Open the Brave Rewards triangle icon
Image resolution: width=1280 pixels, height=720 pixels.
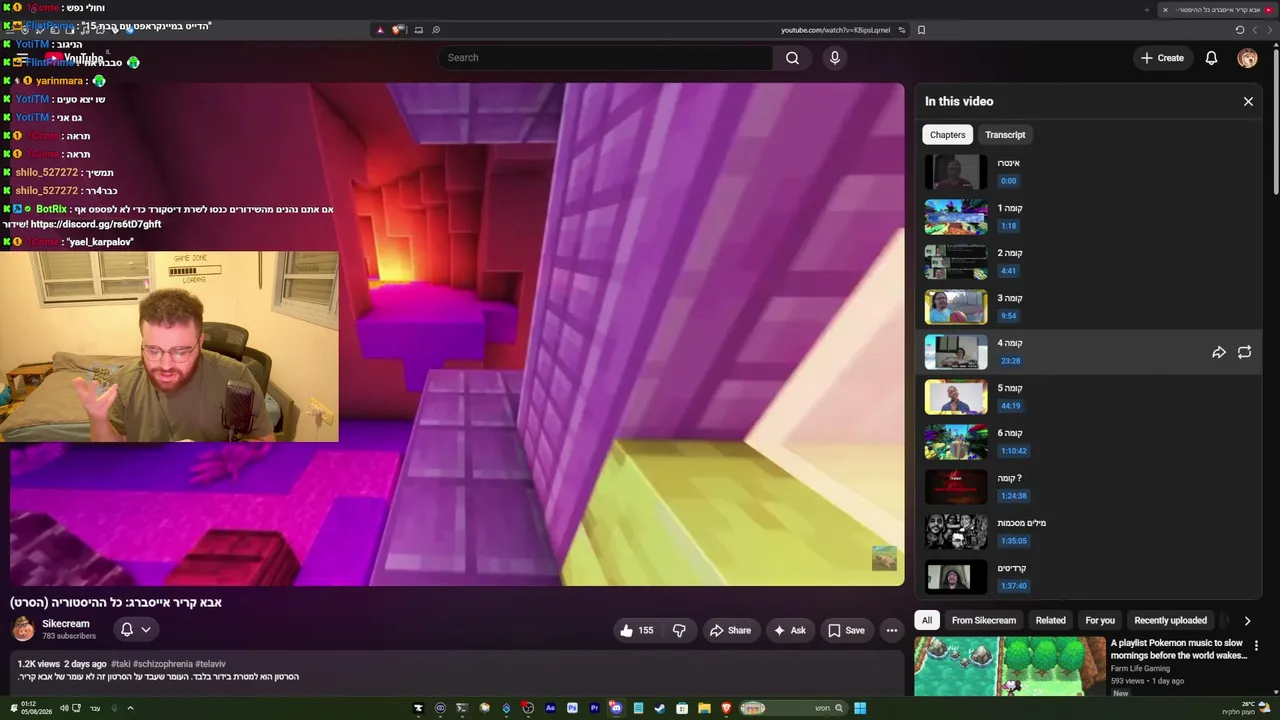tap(380, 30)
